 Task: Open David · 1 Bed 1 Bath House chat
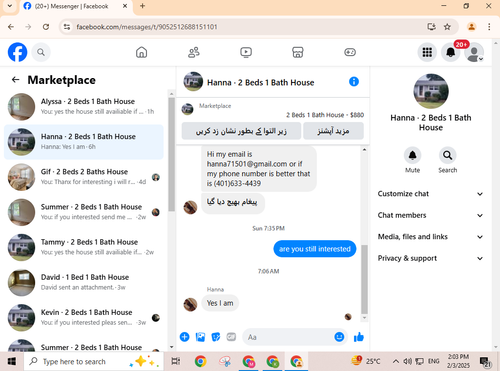click(x=84, y=282)
